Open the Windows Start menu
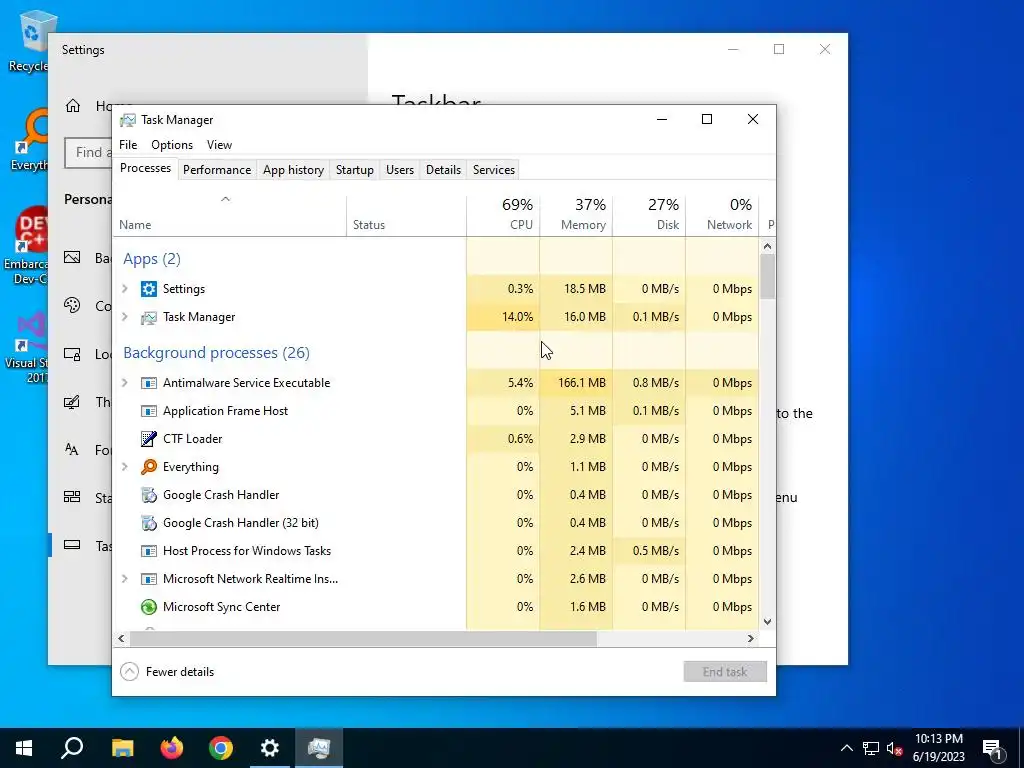Viewport: 1024px width, 768px height. [24, 748]
